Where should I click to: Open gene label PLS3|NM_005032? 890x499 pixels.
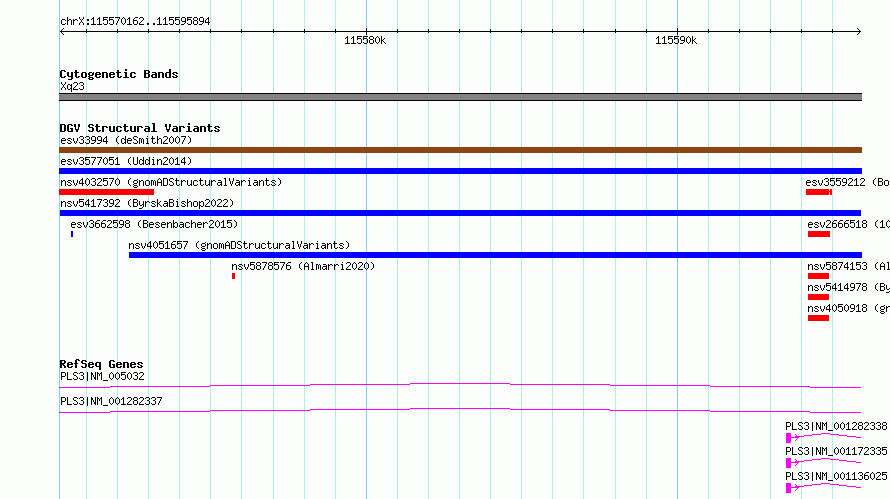102,376
